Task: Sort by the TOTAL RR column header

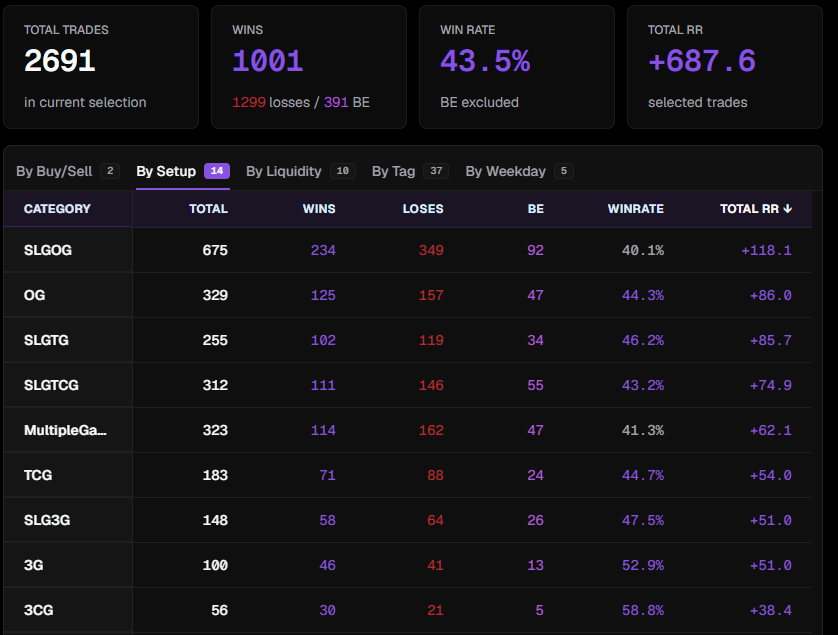Action: pos(755,209)
